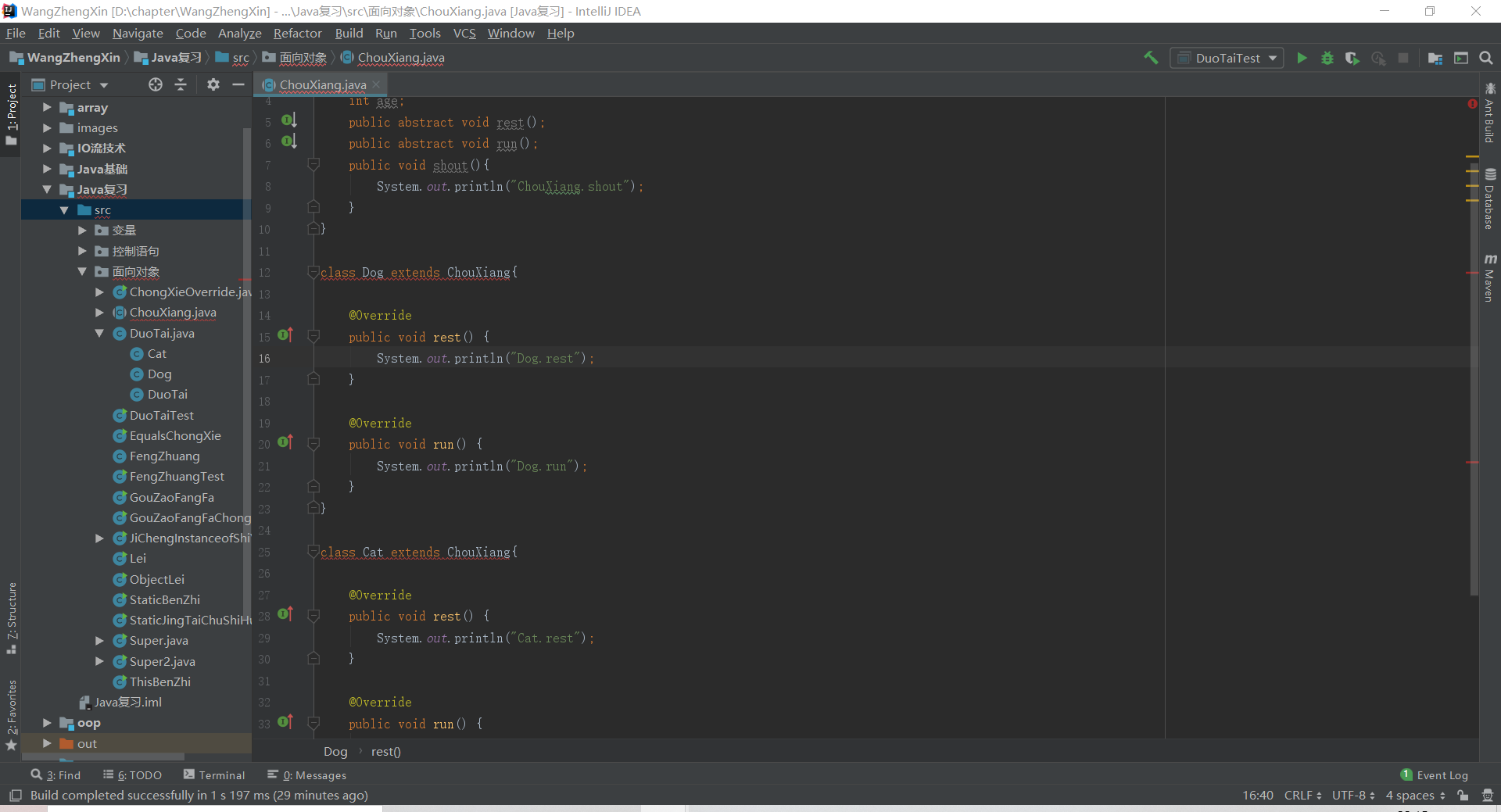Toggle the 3: Find tool window

(x=56, y=775)
